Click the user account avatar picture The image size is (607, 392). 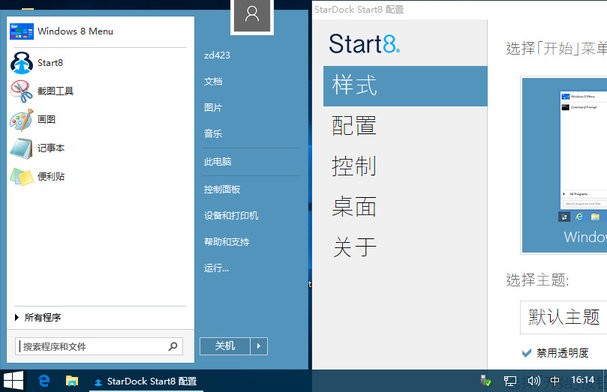pos(252,15)
